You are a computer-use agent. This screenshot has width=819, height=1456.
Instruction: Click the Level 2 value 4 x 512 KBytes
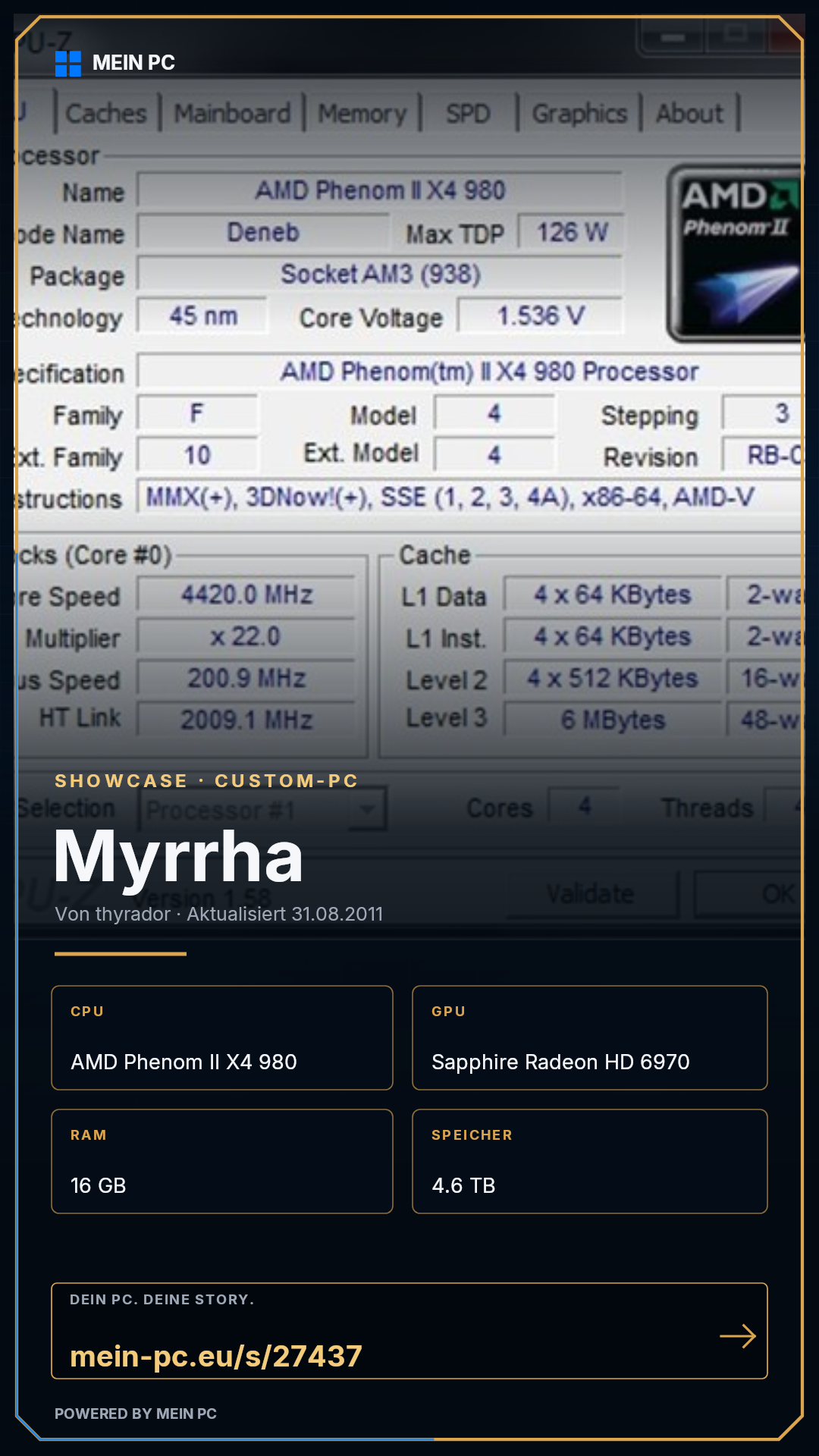tap(613, 678)
